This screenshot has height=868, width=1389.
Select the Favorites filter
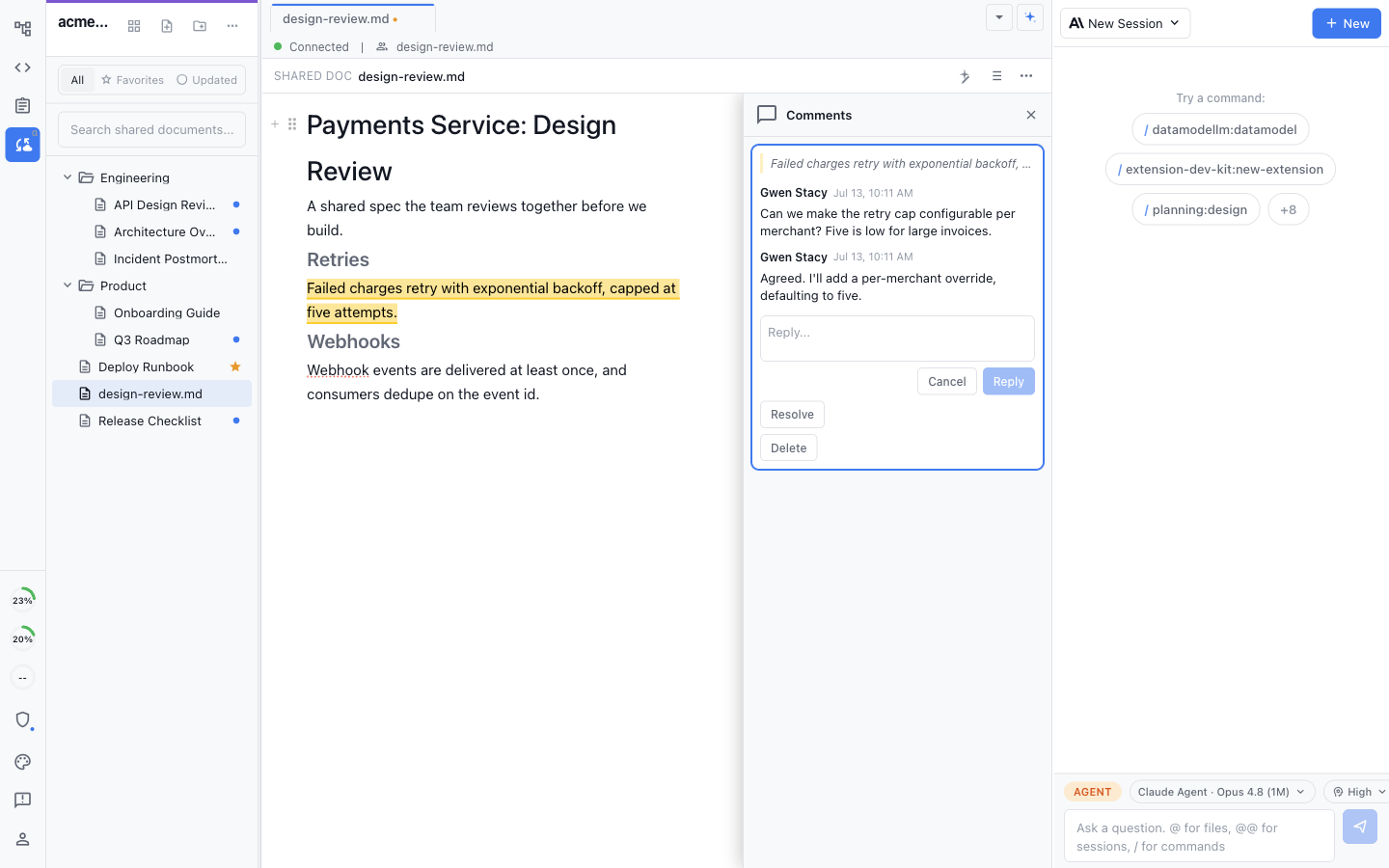(132, 80)
